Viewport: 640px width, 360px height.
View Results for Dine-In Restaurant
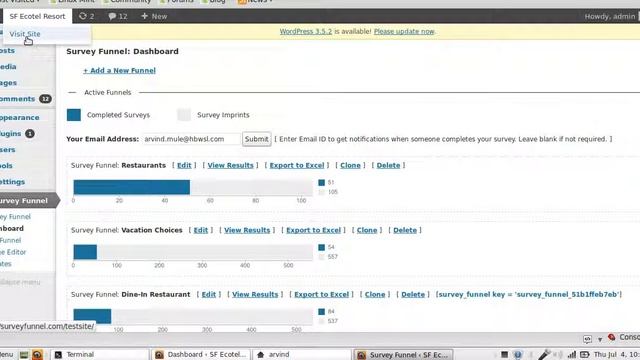coord(255,294)
